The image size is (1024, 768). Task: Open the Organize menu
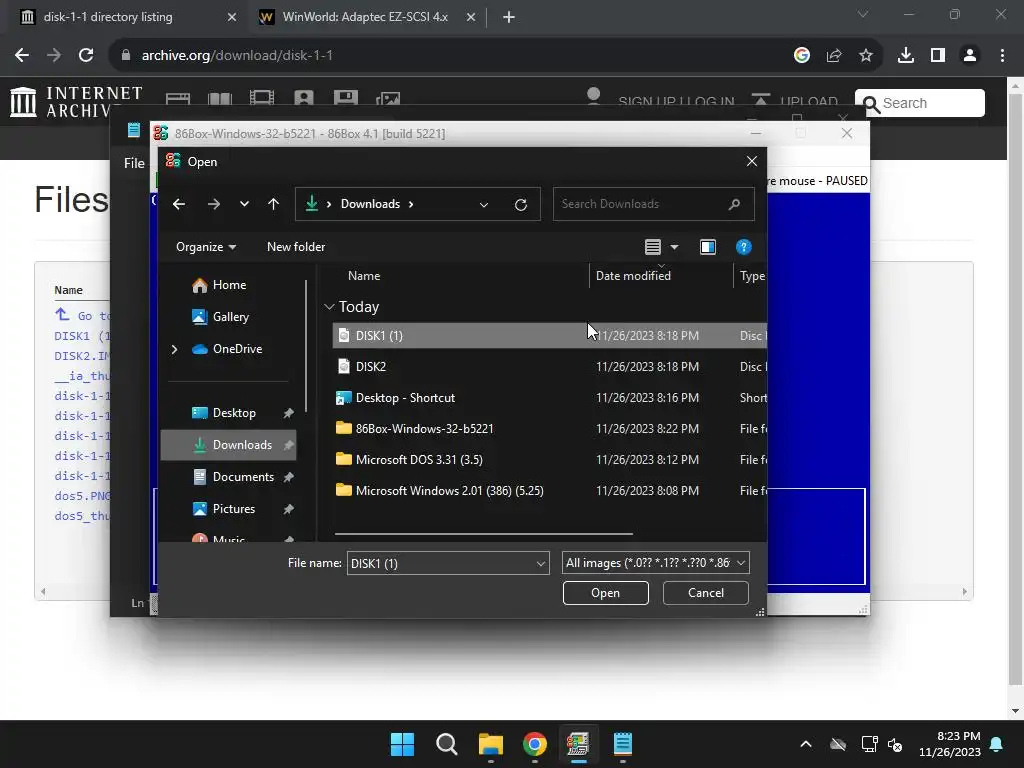206,247
